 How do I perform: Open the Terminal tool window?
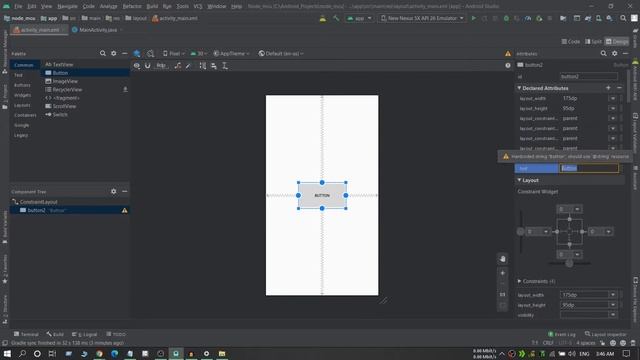(26, 334)
